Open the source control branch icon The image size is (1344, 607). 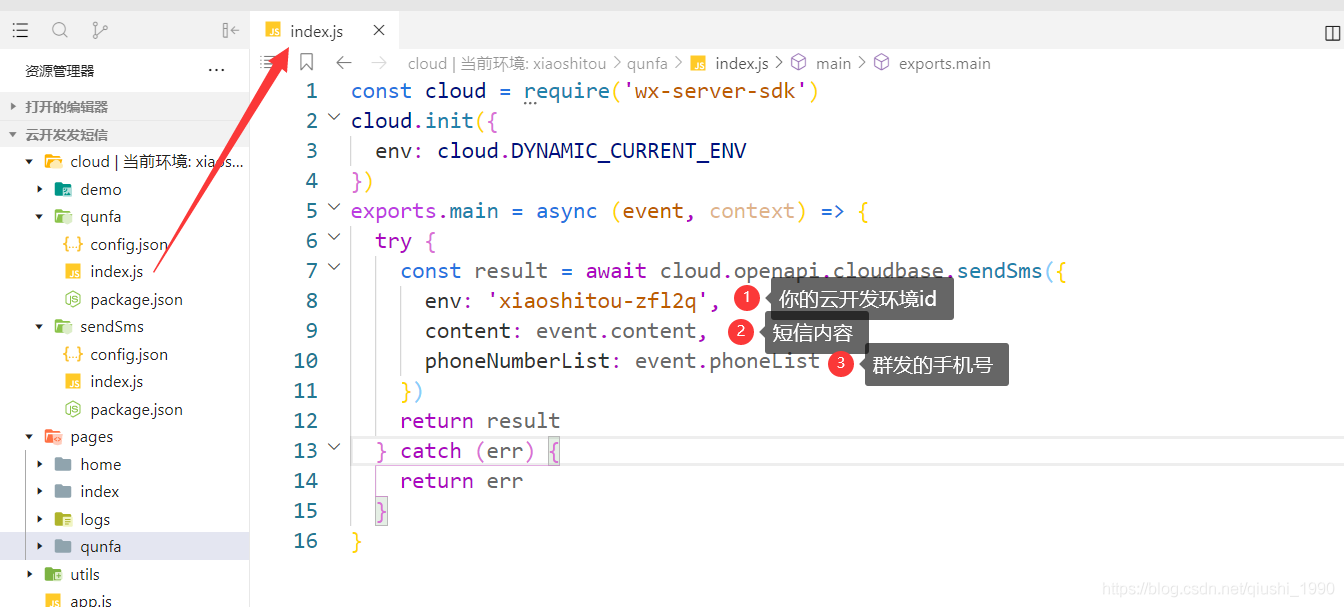[99, 30]
